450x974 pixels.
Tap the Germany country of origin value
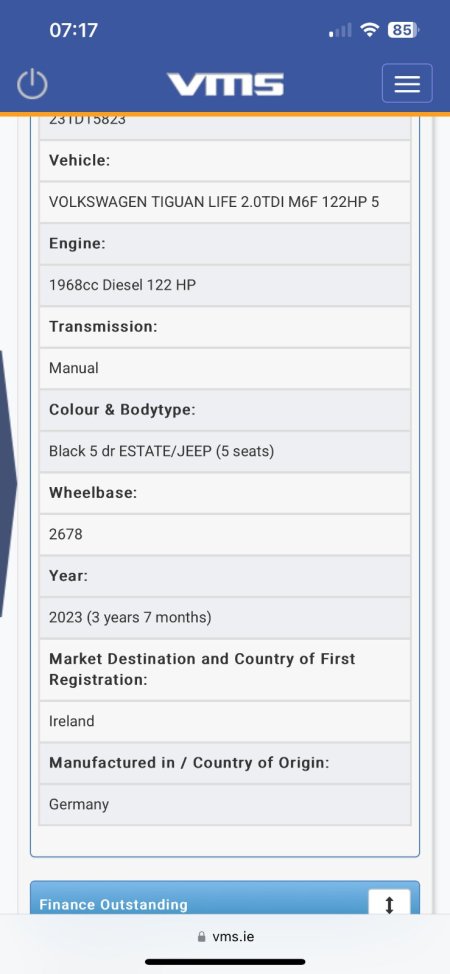pyautogui.click(x=79, y=804)
